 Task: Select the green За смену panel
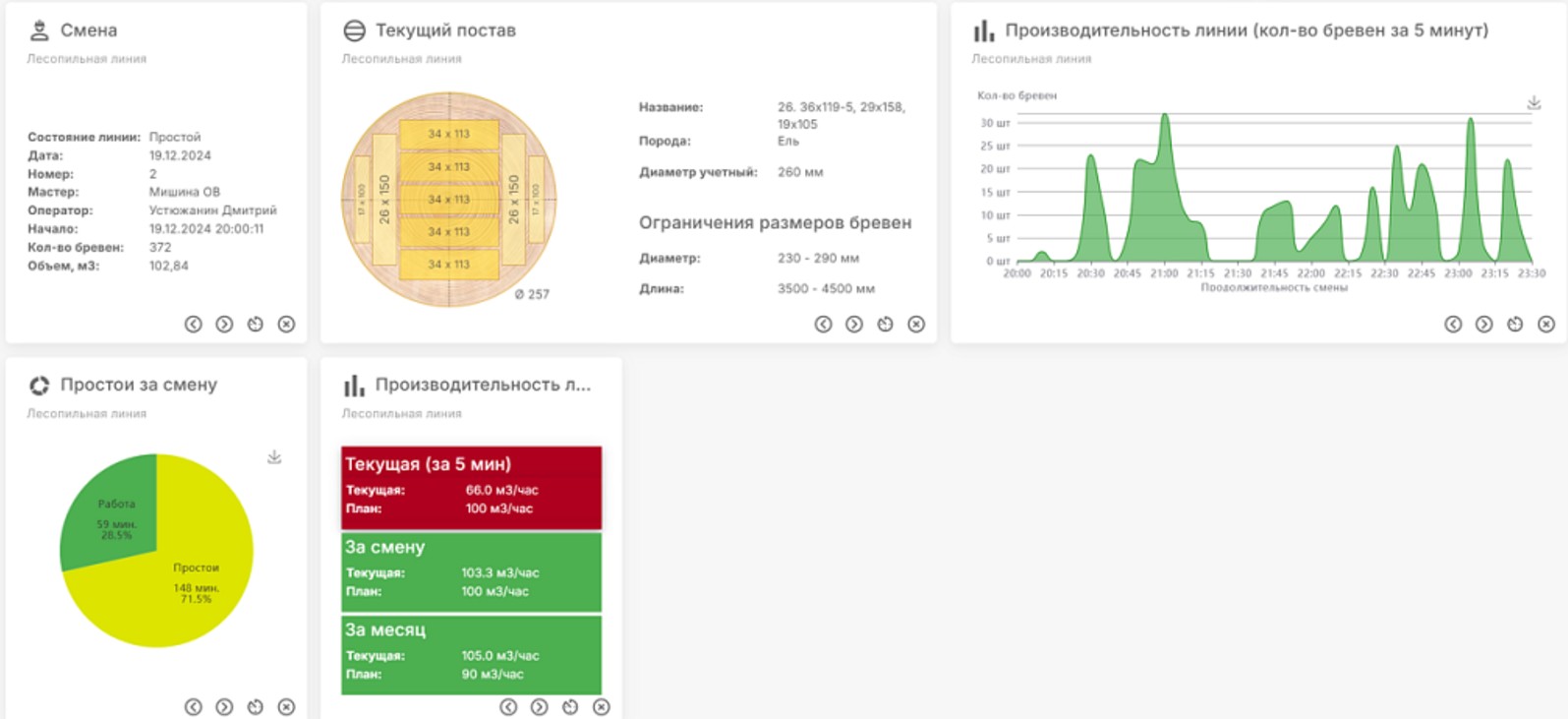coord(471,571)
